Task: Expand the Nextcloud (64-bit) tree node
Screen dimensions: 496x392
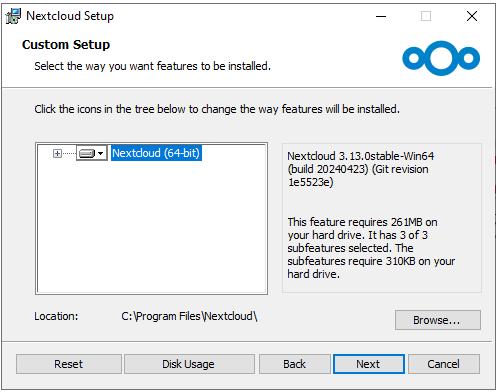Action: tap(57, 153)
